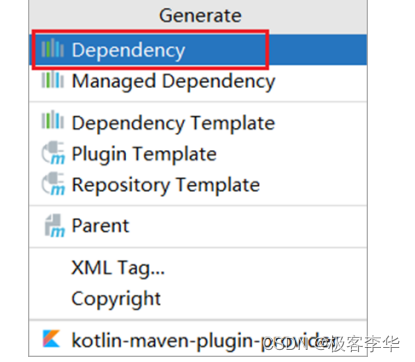Viewport: 415px width, 362px height.
Task: Choose Managed Dependency from Generate menu
Action: pos(198,81)
